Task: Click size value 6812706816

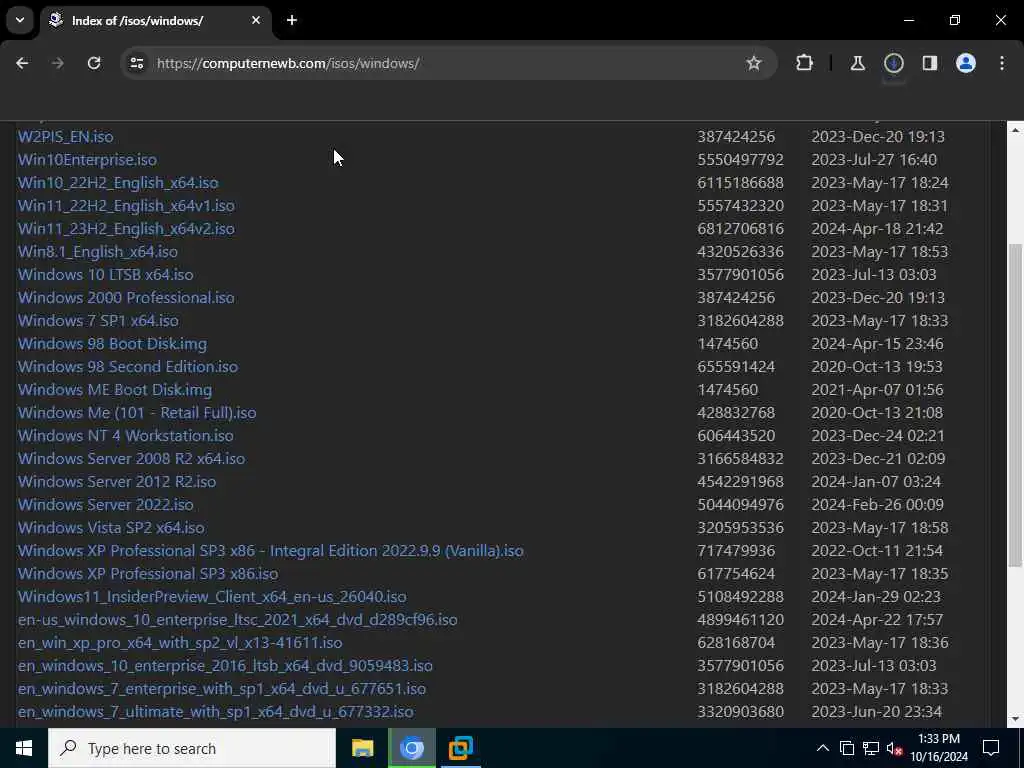Action: [x=740, y=229]
